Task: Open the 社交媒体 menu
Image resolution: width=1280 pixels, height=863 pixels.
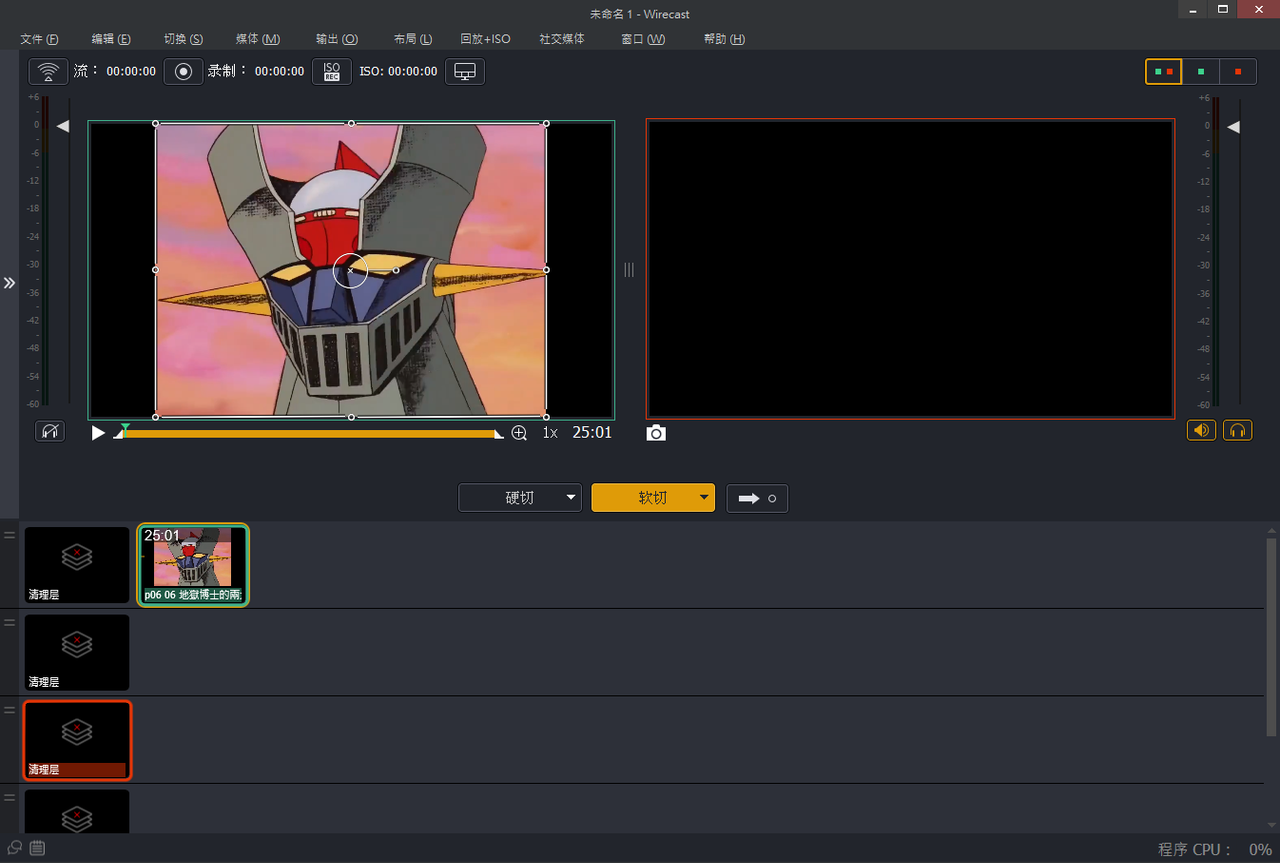Action: (562, 39)
